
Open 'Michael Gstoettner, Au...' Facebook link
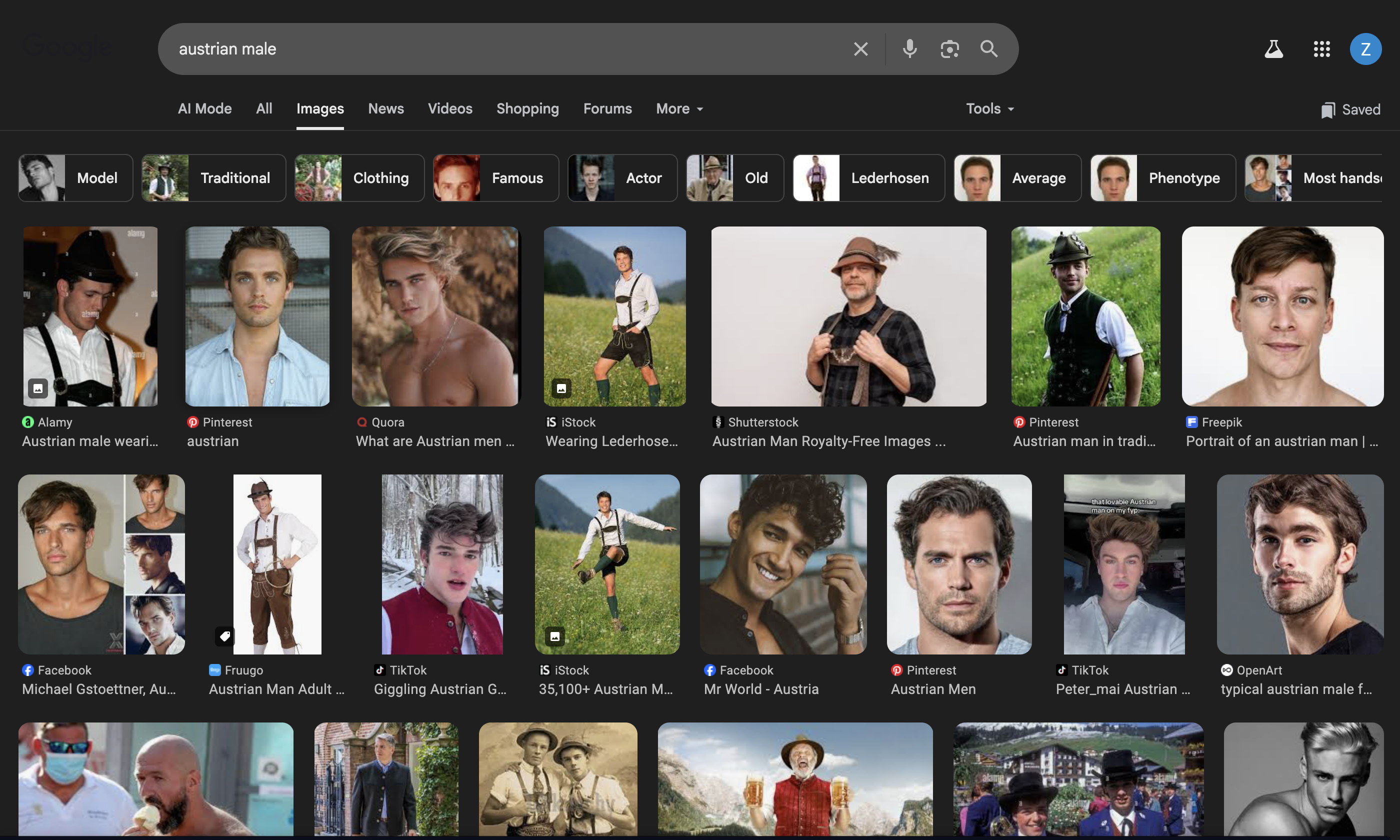tap(99, 689)
